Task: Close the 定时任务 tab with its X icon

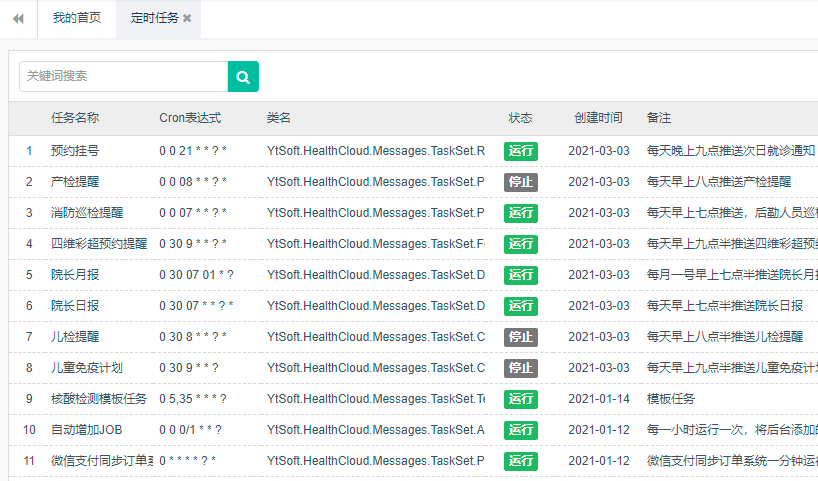Action: click(x=187, y=19)
